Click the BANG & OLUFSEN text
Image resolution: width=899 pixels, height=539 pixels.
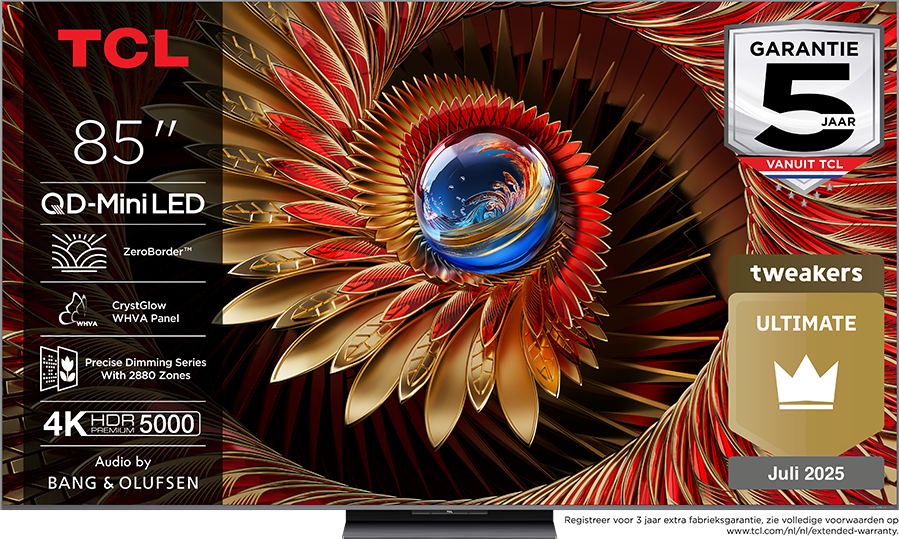(x=123, y=483)
